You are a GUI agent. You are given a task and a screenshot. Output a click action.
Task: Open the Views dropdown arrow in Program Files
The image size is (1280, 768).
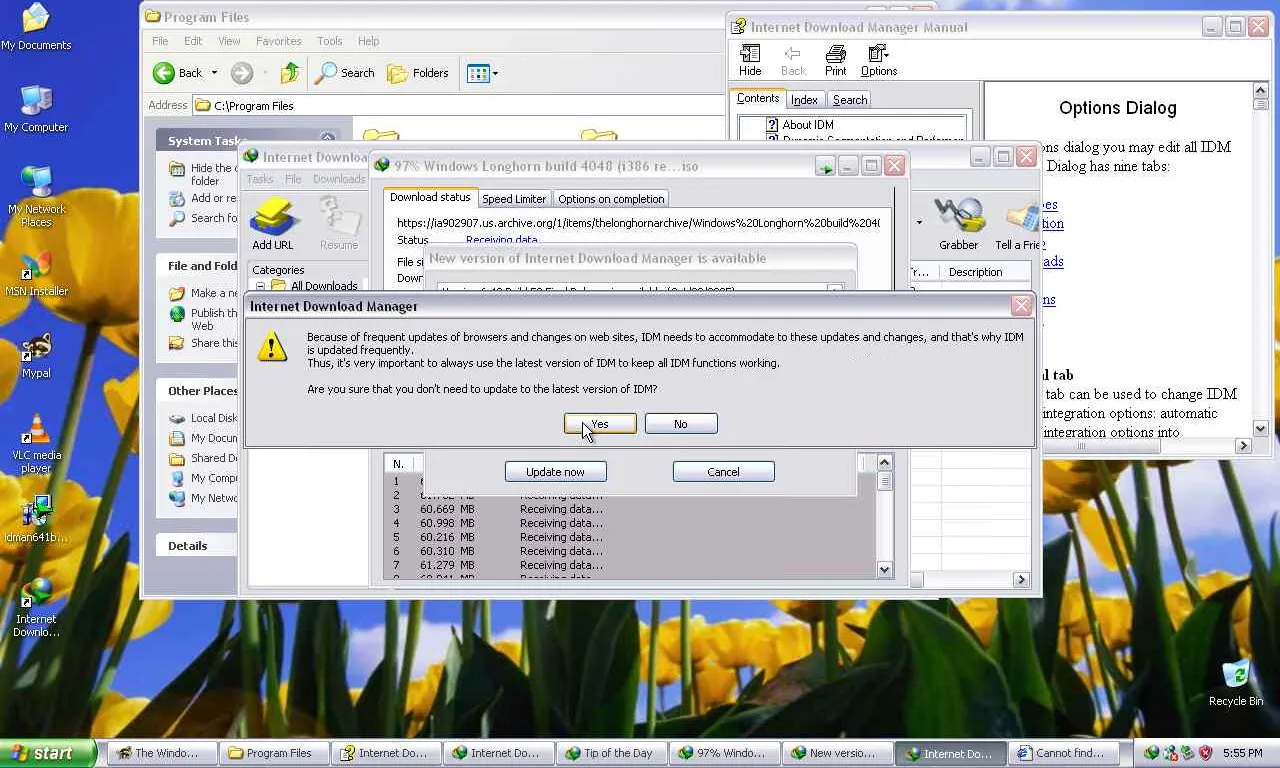point(495,73)
